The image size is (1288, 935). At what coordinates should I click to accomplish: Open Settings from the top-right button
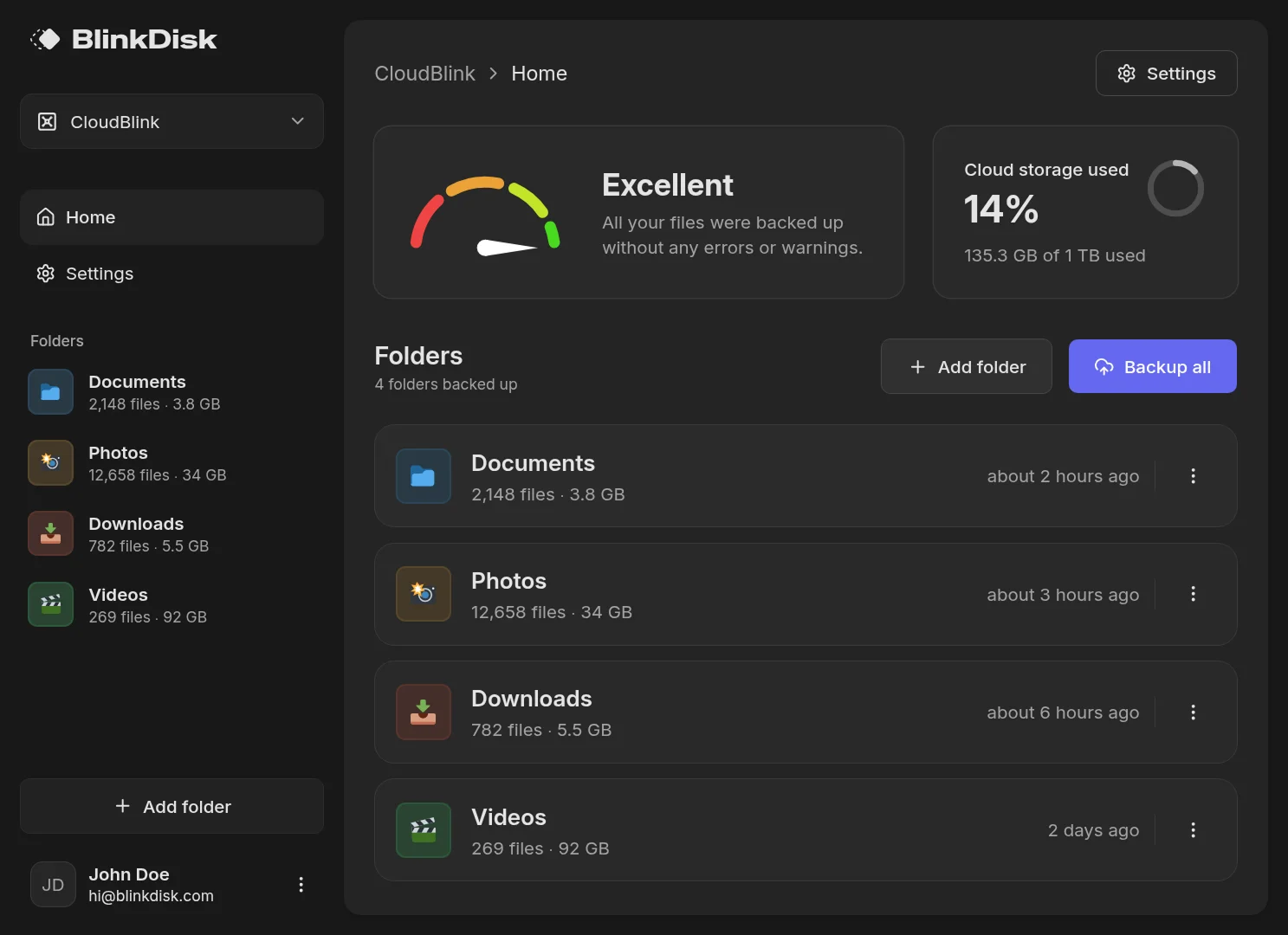point(1166,73)
